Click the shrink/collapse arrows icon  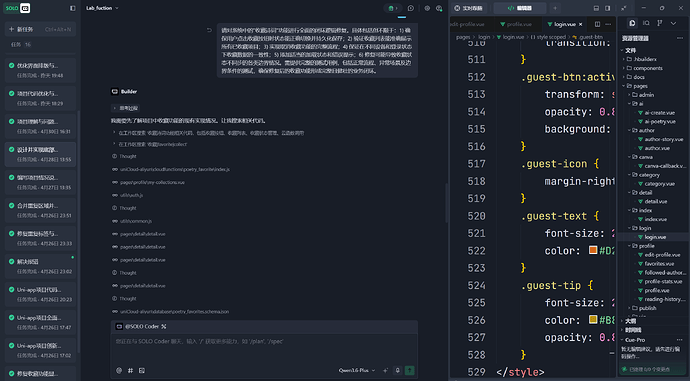[x=624, y=8]
